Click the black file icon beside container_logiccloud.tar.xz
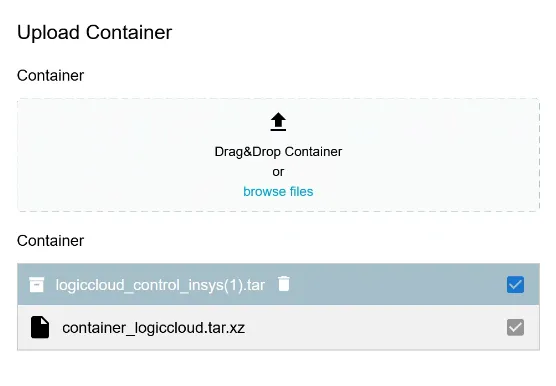 click(x=40, y=327)
